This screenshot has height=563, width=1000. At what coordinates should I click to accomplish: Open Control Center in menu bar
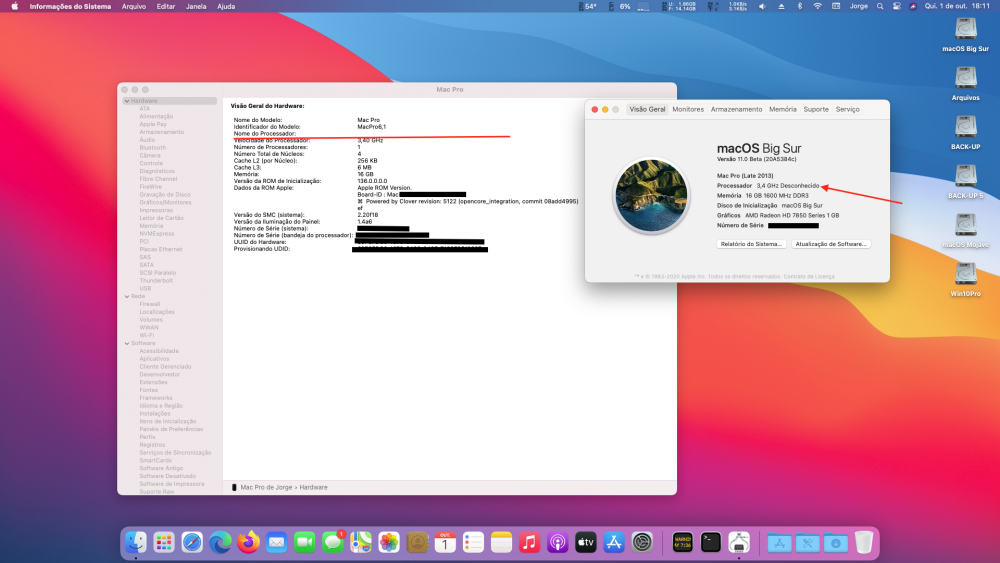pos(897,6)
